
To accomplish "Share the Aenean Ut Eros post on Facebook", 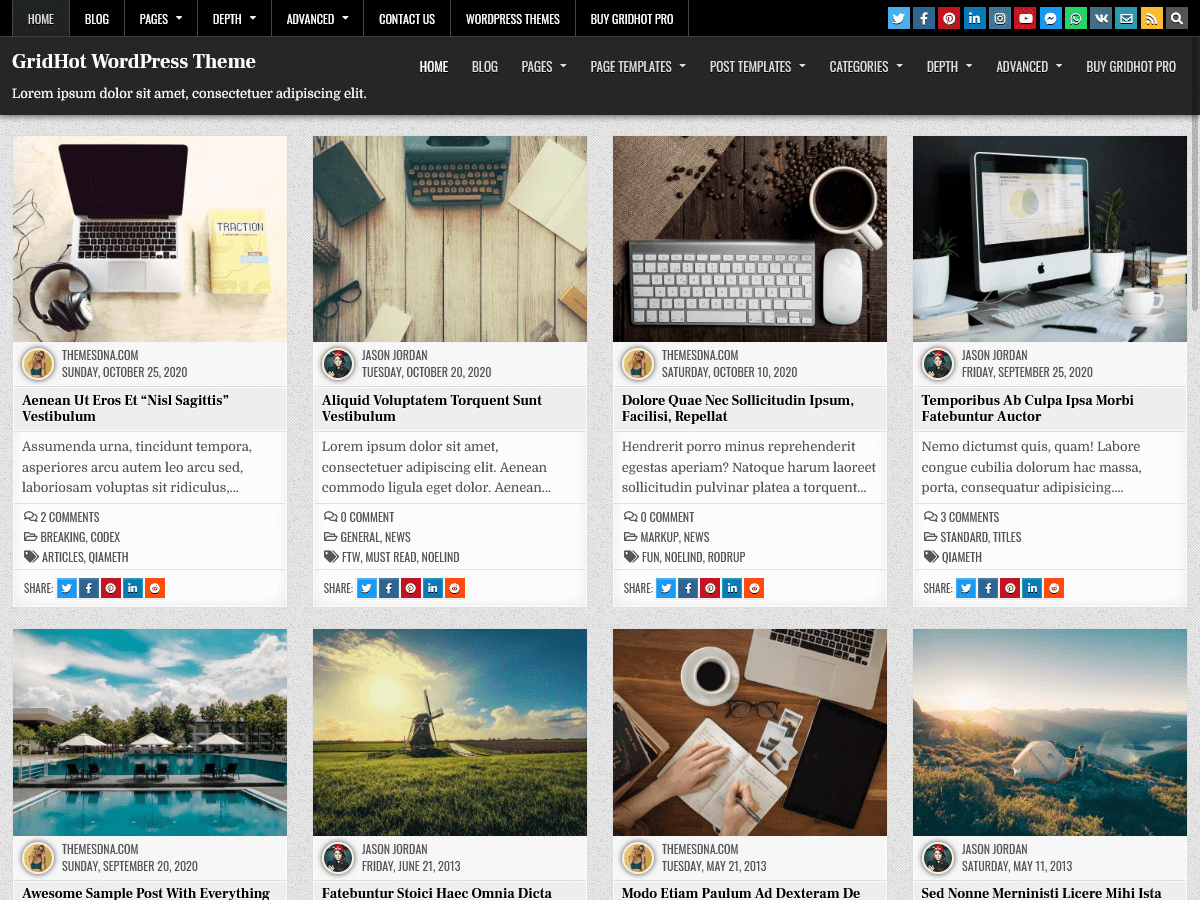I will tap(88, 588).
